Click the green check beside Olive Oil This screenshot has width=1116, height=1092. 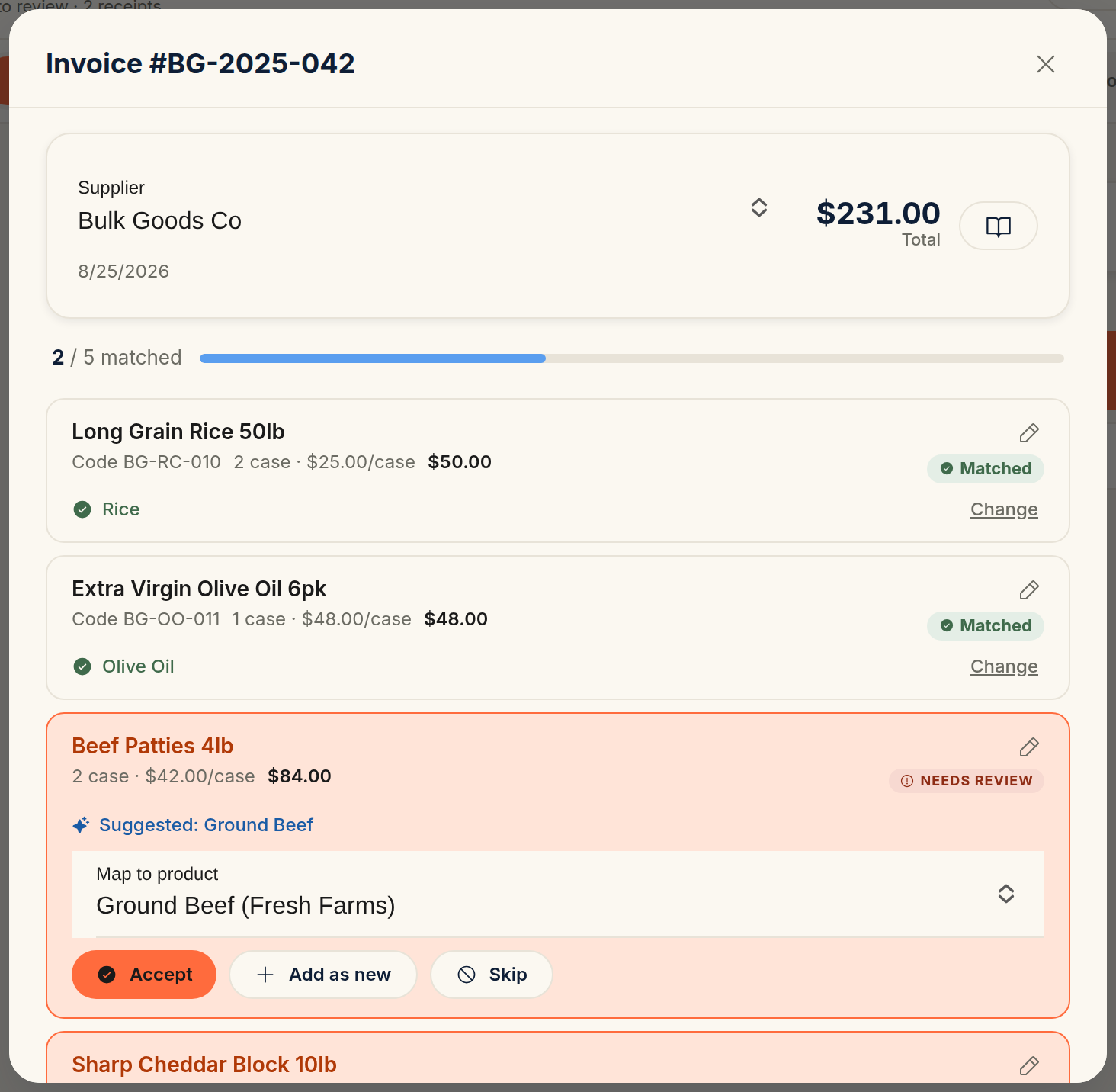coord(82,666)
